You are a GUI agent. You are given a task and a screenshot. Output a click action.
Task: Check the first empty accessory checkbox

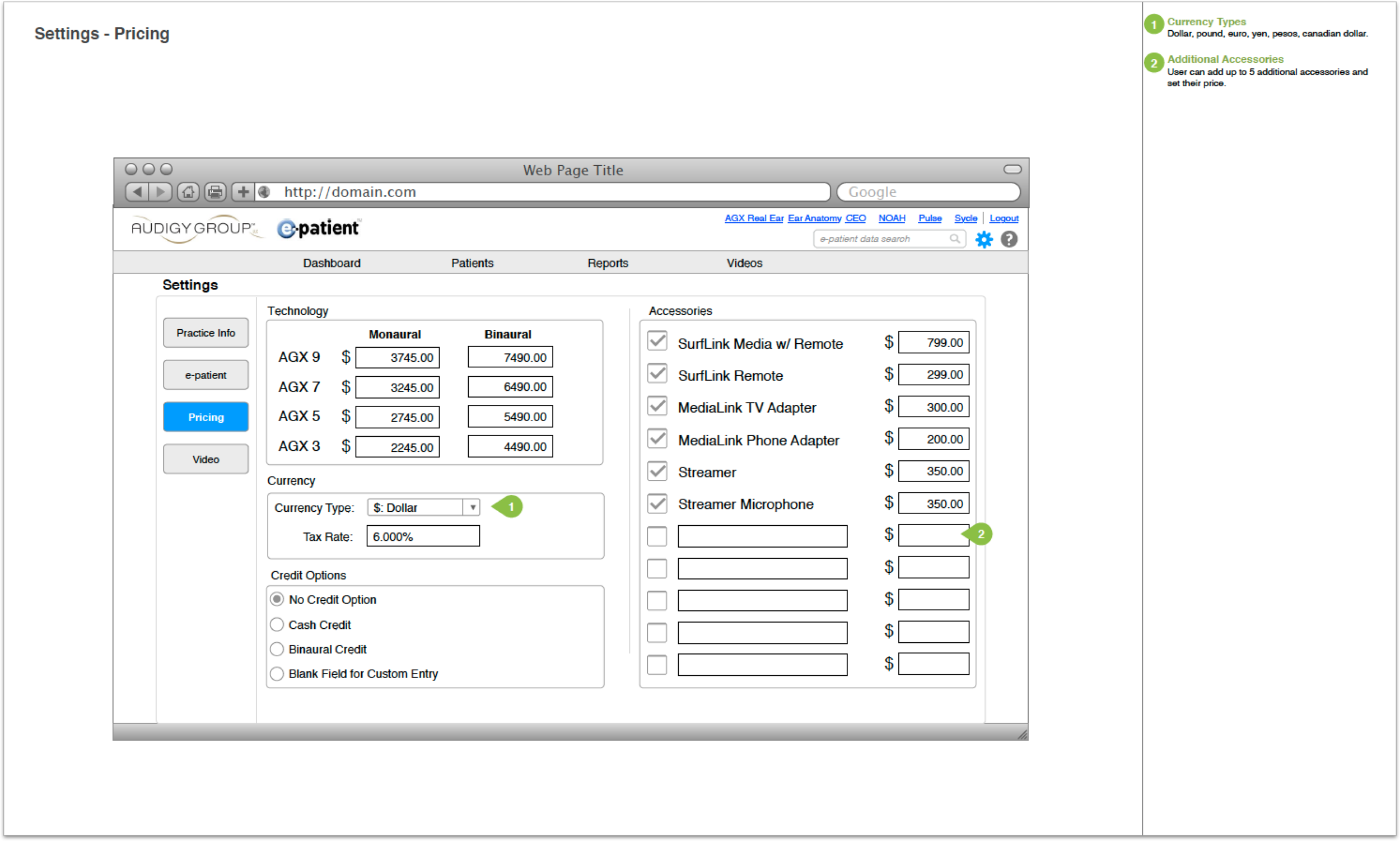(657, 535)
